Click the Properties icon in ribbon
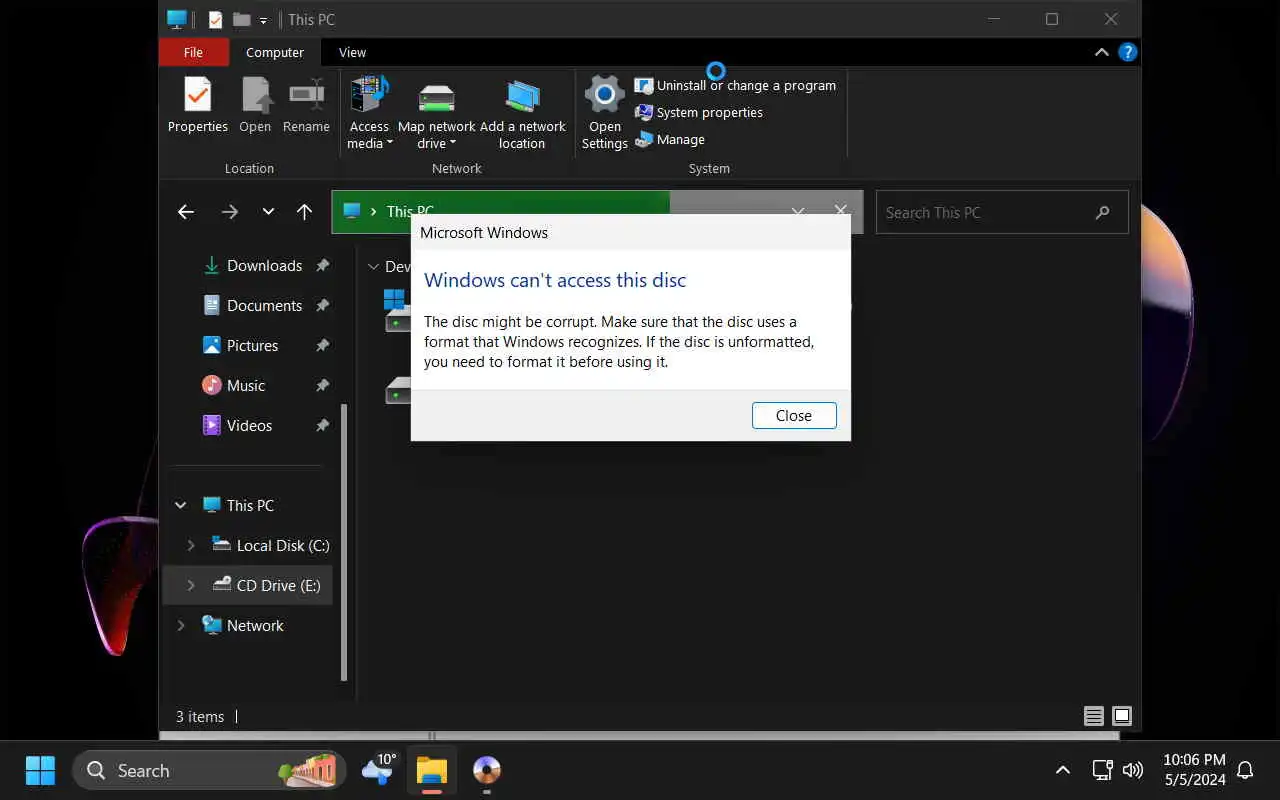This screenshot has height=800, width=1280. pos(197,106)
